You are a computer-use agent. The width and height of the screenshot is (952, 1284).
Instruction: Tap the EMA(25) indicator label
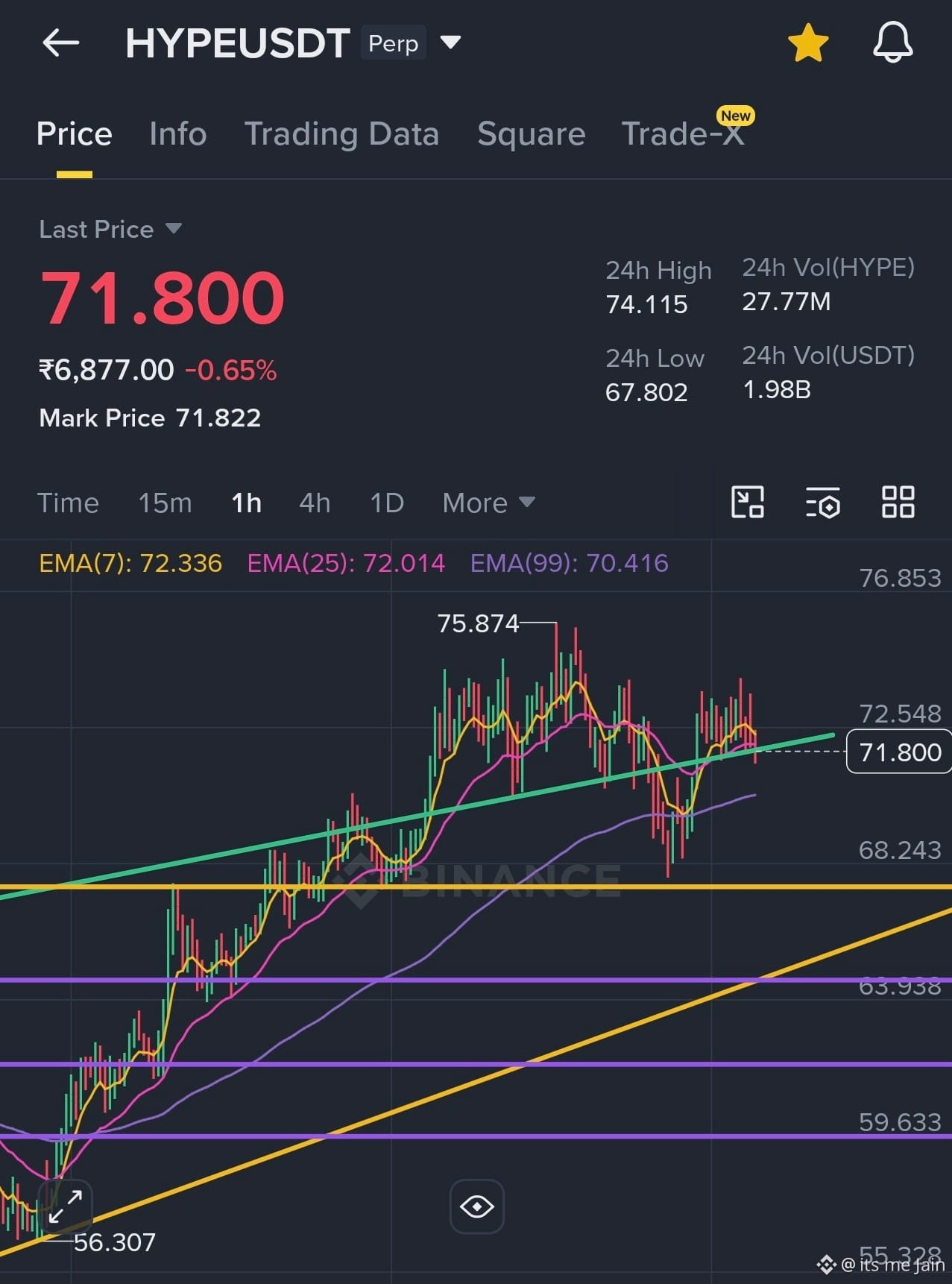[346, 563]
